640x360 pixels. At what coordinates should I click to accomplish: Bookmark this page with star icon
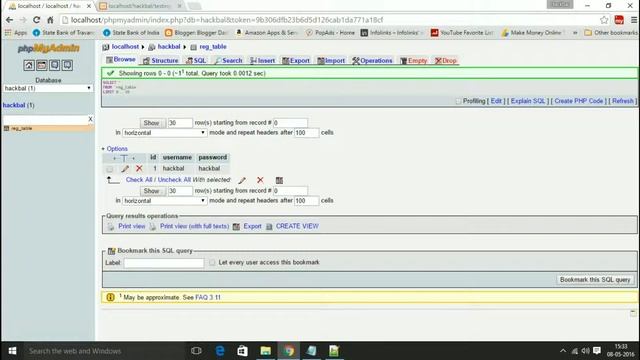[604, 20]
